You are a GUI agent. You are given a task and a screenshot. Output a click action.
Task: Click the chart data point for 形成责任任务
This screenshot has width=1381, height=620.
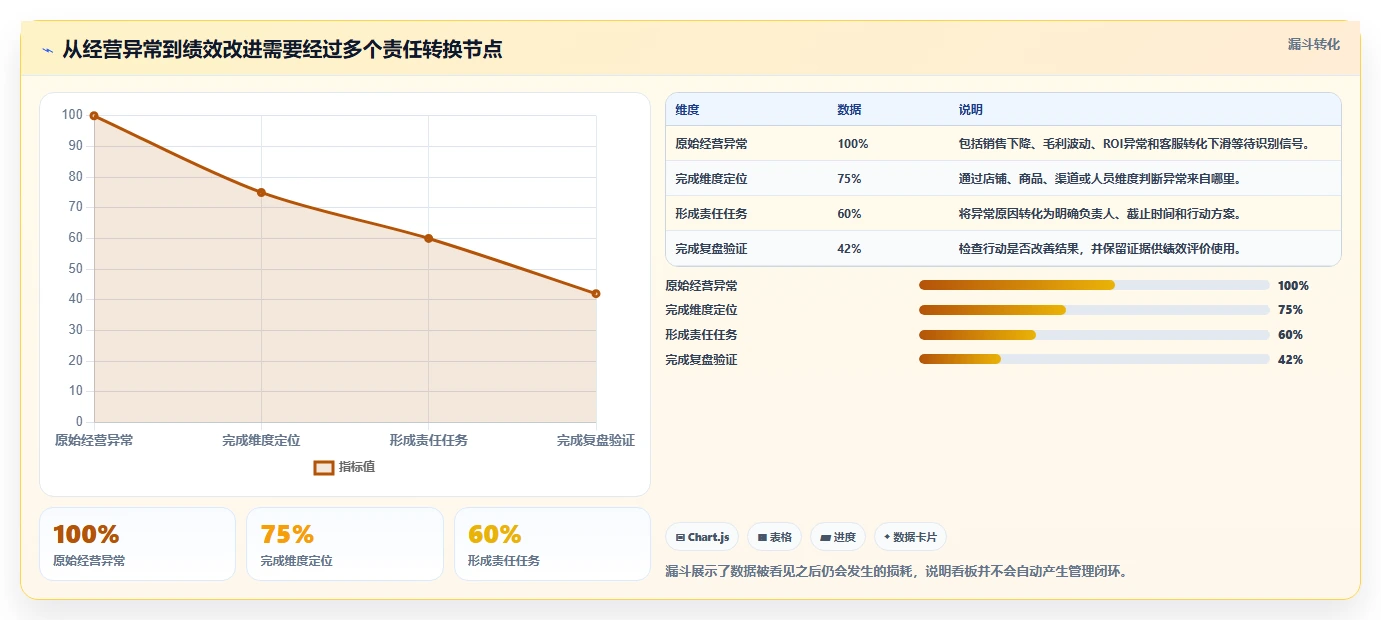[428, 238]
